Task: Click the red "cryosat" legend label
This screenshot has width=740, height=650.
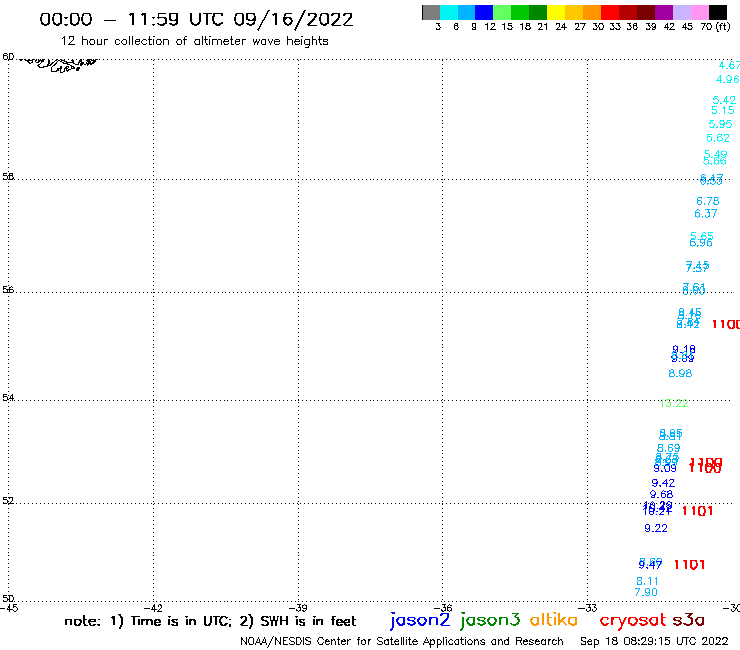Action: coord(632,620)
